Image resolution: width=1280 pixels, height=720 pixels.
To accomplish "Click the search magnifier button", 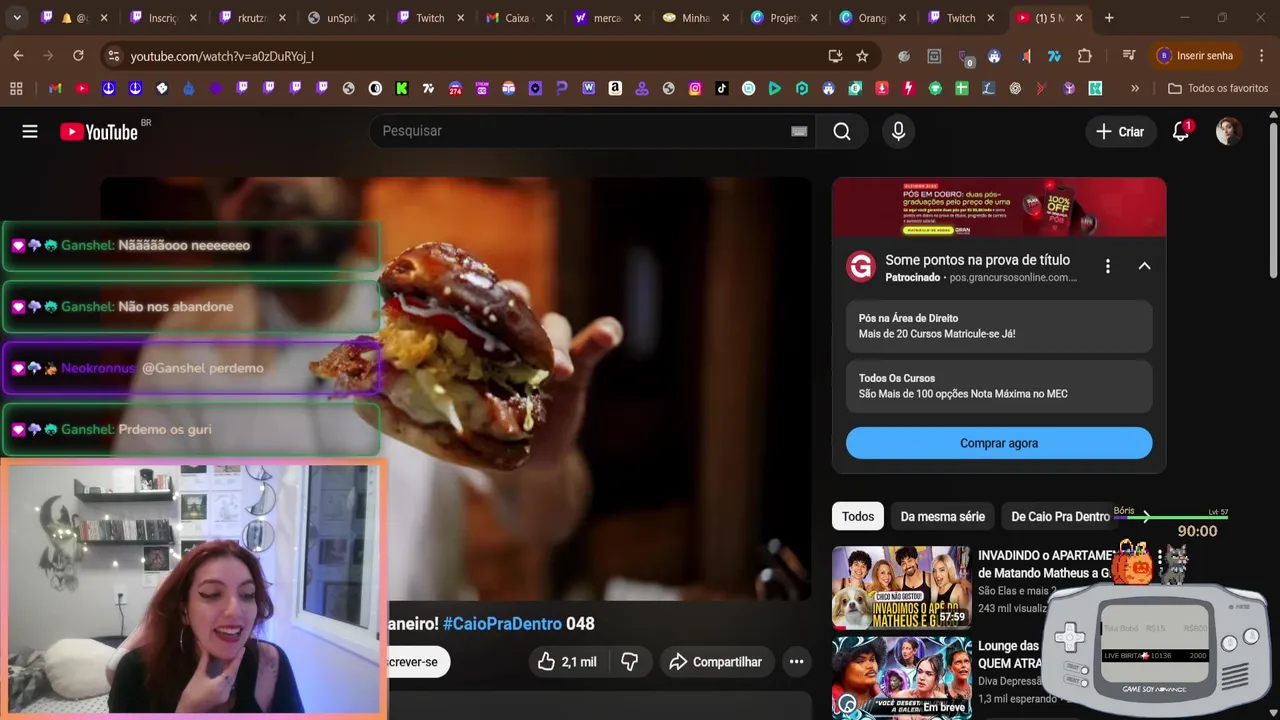I will click(x=842, y=131).
